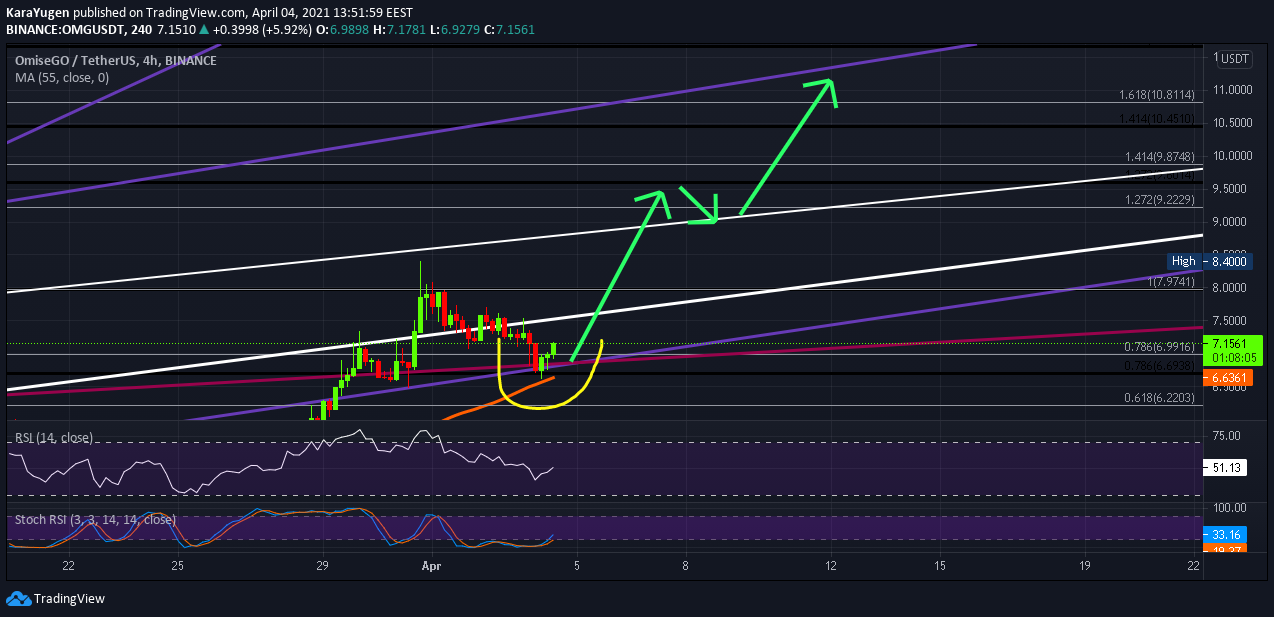Click the 11.0000 price axis tick
Image resolution: width=1274 pixels, height=617 pixels.
point(1232,90)
